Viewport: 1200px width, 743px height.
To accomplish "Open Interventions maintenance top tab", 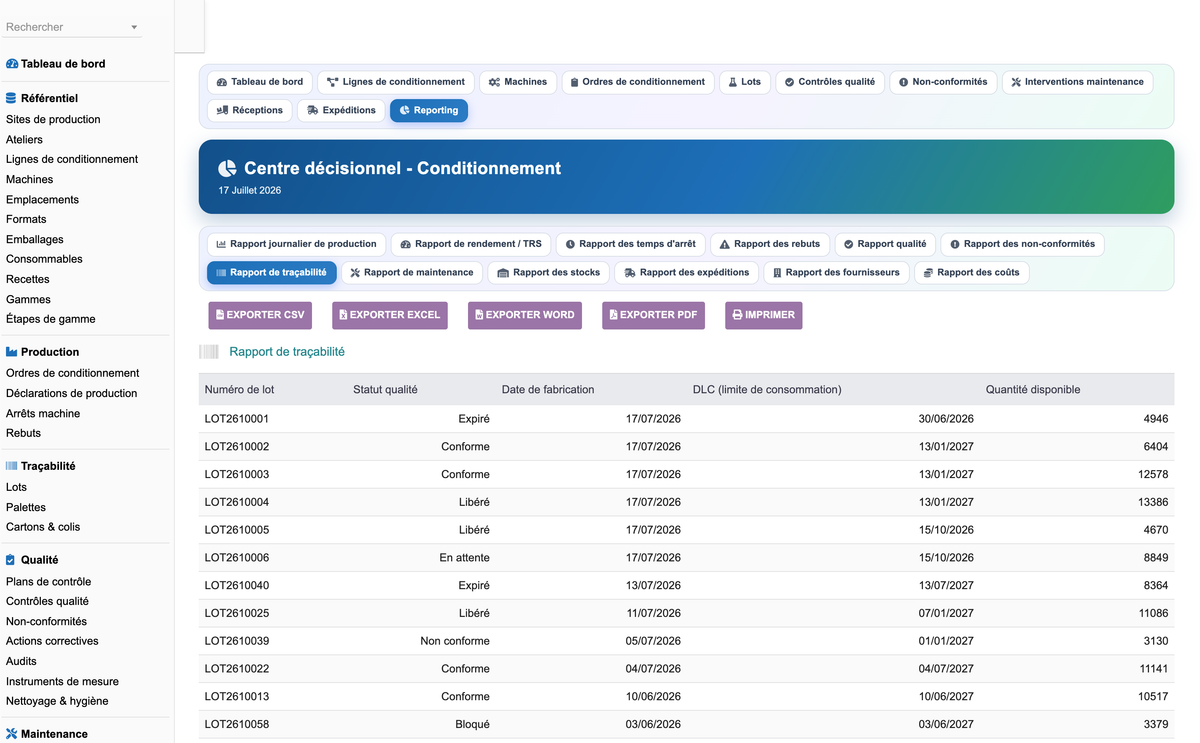I will tap(1077, 82).
